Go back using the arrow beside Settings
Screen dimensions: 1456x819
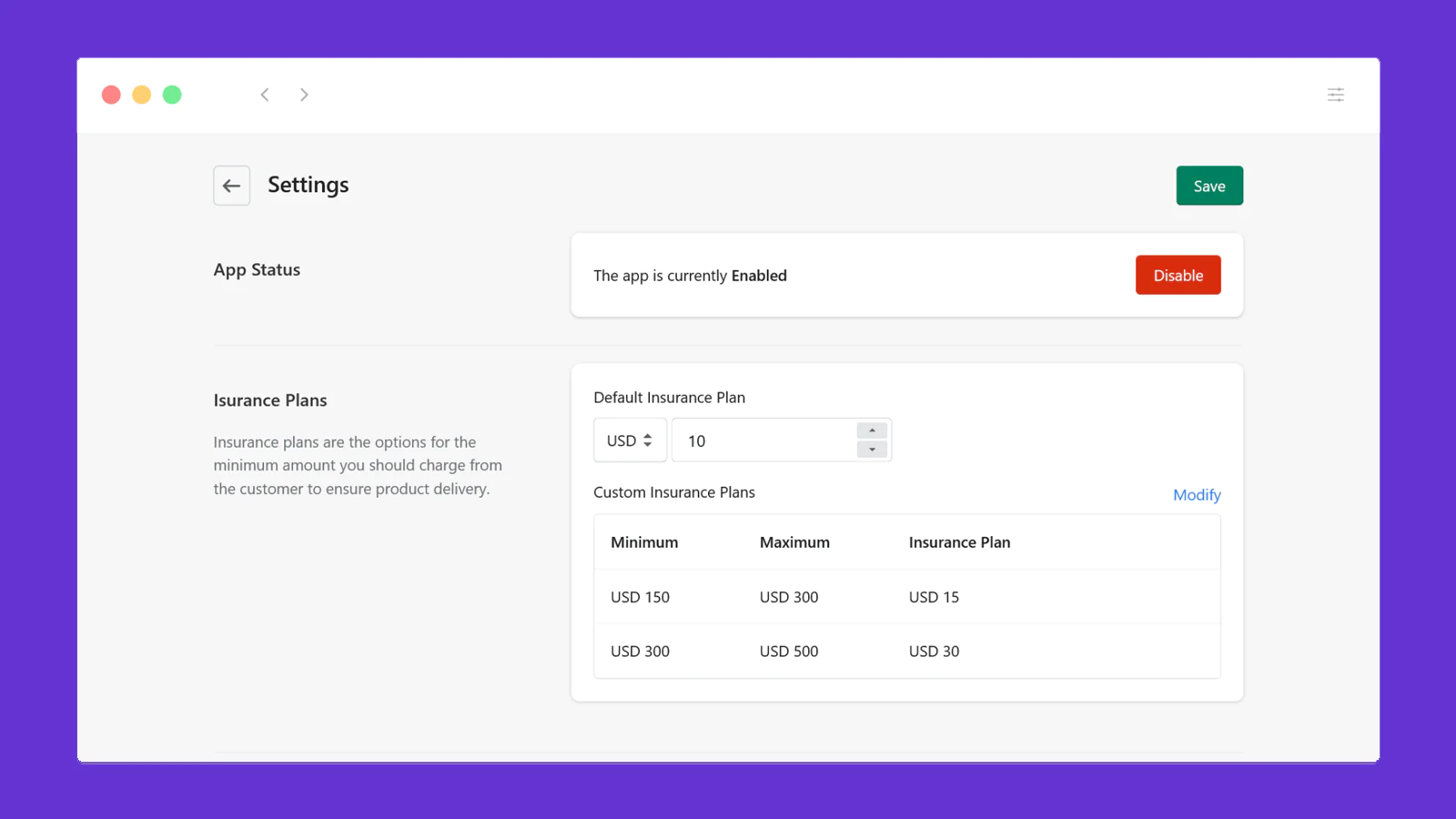pos(232,186)
